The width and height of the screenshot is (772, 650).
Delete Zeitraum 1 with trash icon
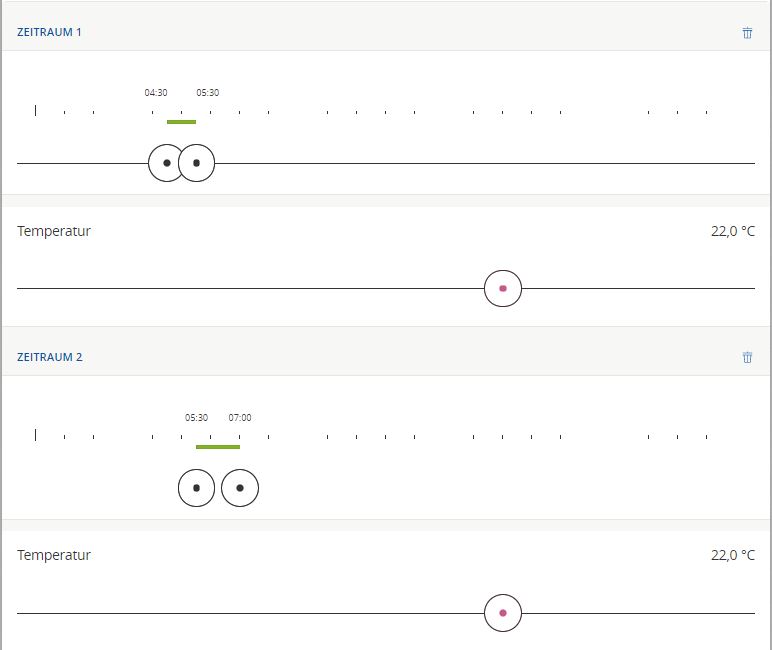747,33
